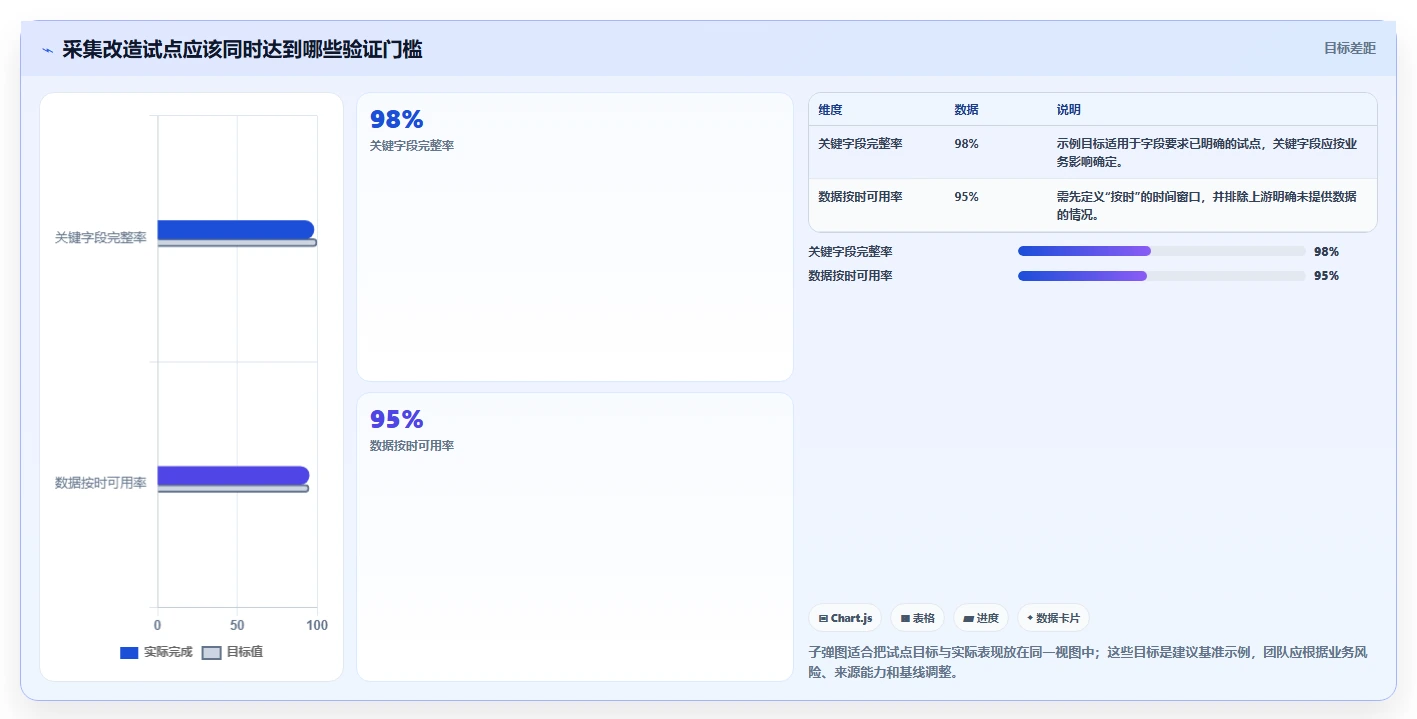This screenshot has height=719, width=1417.
Task: Click the 关键字段完整率 progress bar
Action: point(1161,251)
